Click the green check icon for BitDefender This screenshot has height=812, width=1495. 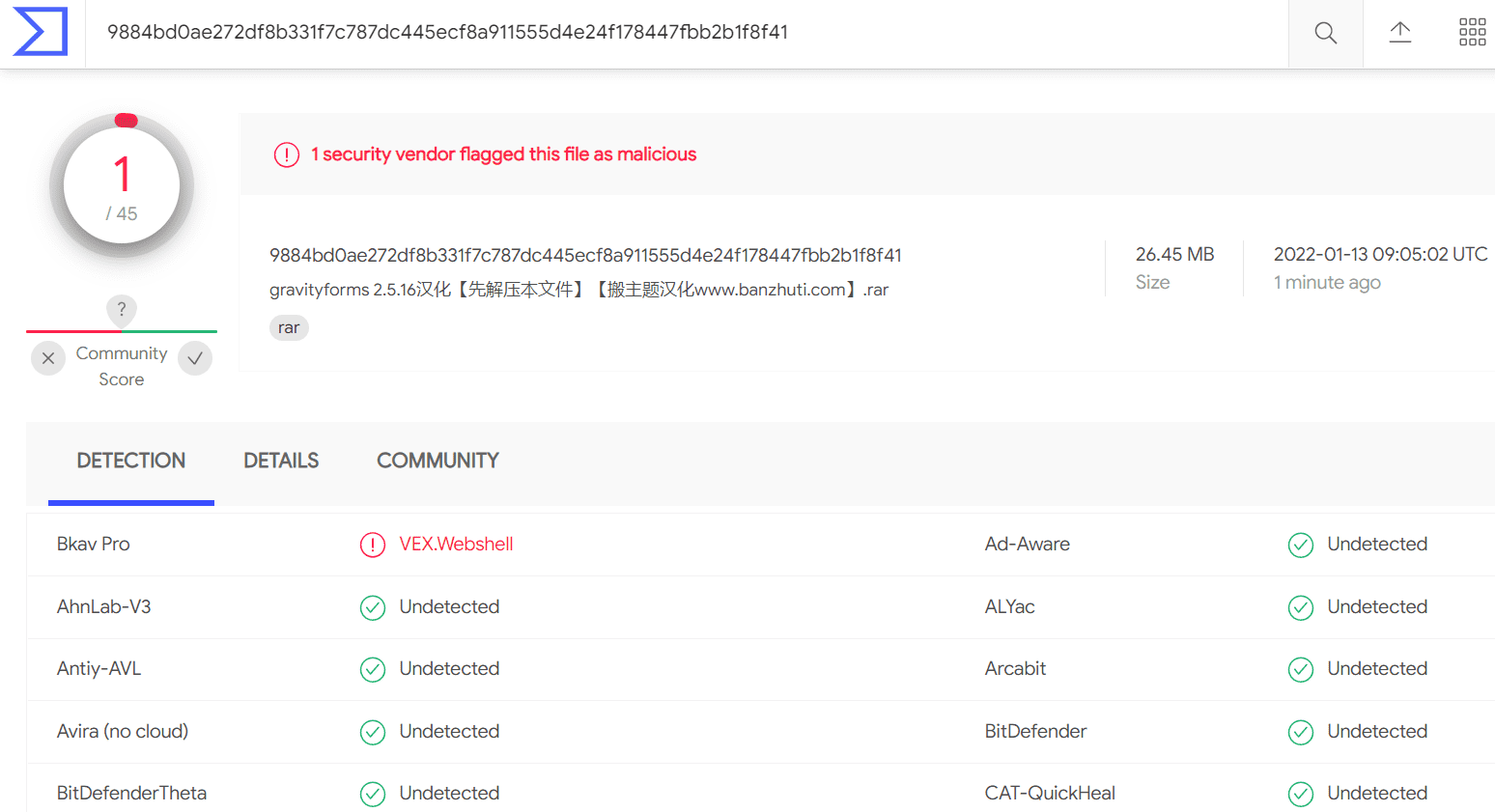pos(1301,732)
